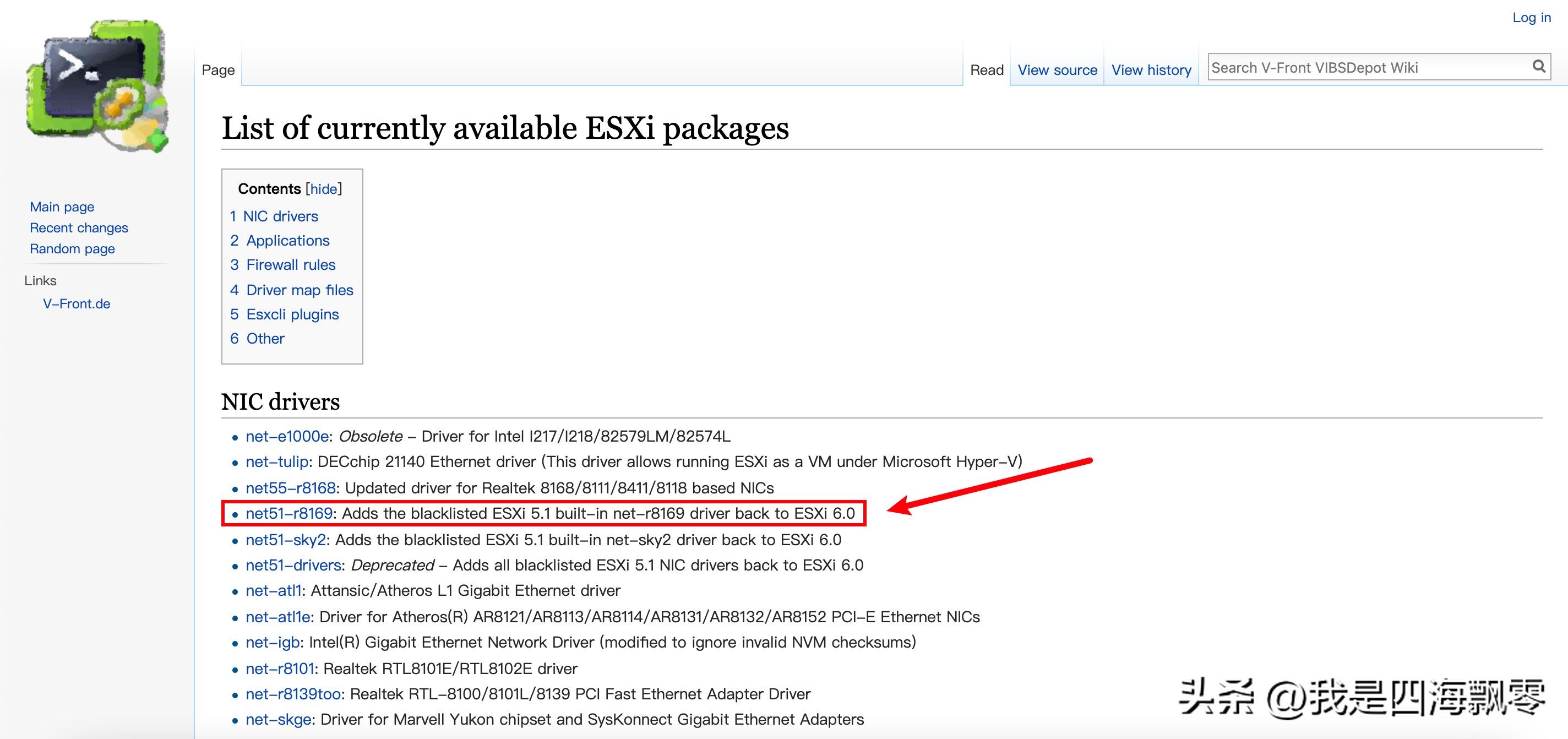The height and width of the screenshot is (739, 1568).
Task: Click the V-Front VIBSDepot wiki logo
Action: (97, 85)
